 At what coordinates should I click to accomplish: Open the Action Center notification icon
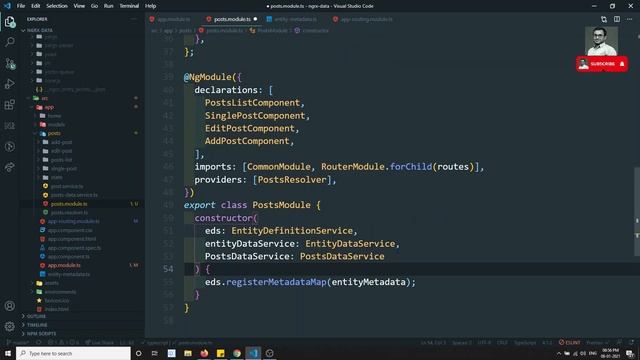click(631, 353)
